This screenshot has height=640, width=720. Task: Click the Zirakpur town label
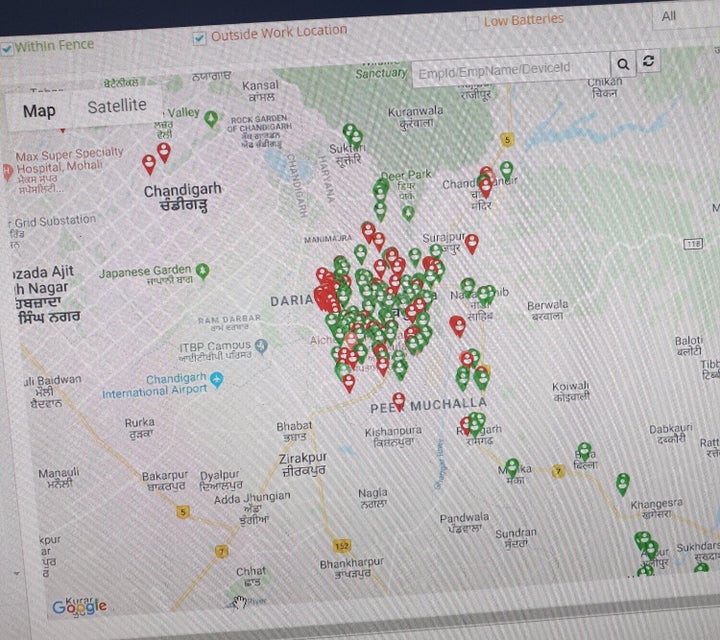[303, 464]
